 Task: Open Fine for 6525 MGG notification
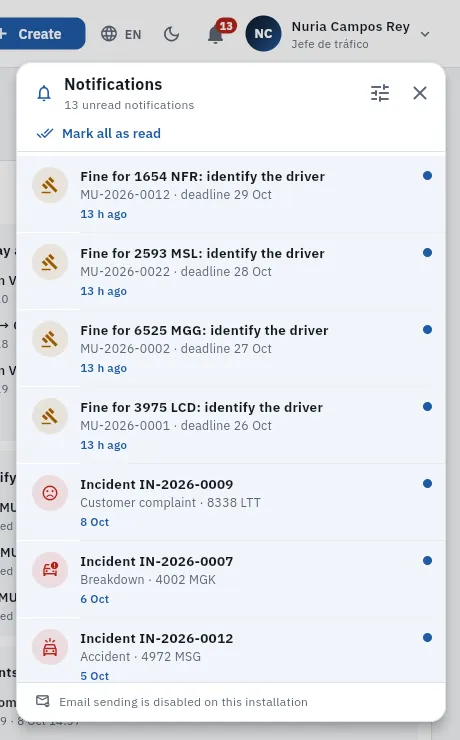click(231, 348)
